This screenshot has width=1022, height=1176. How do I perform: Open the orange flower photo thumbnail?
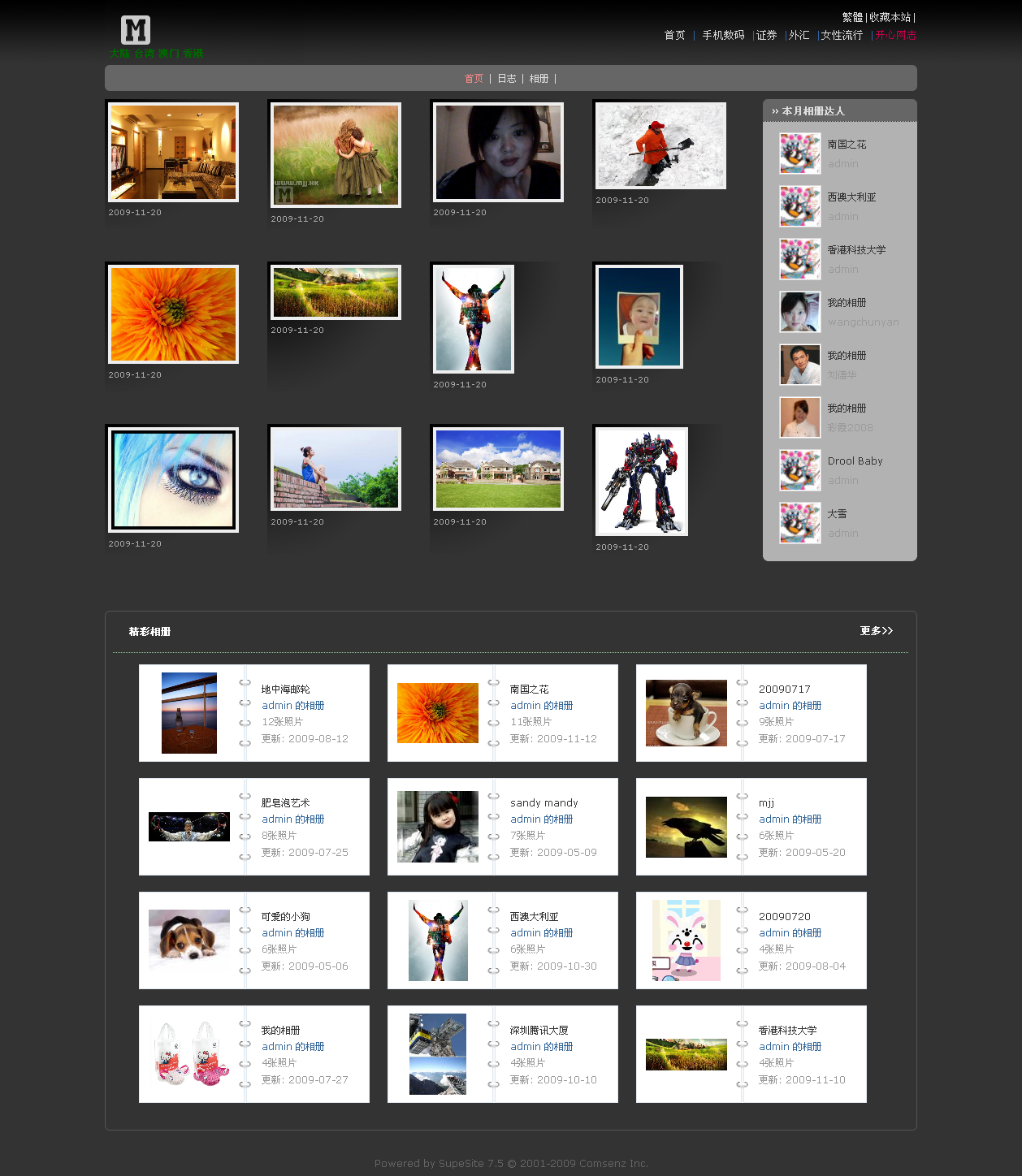pos(173,314)
